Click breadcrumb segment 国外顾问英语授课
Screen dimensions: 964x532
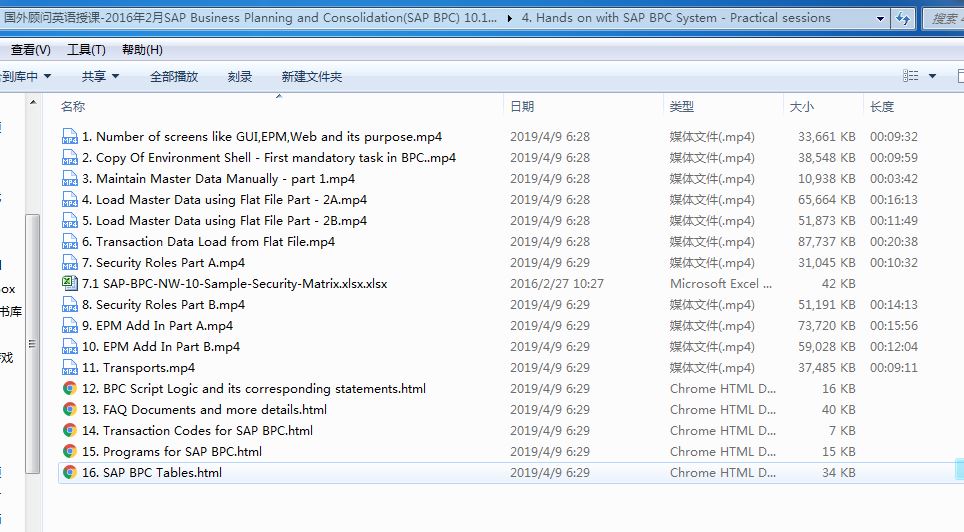[250, 18]
